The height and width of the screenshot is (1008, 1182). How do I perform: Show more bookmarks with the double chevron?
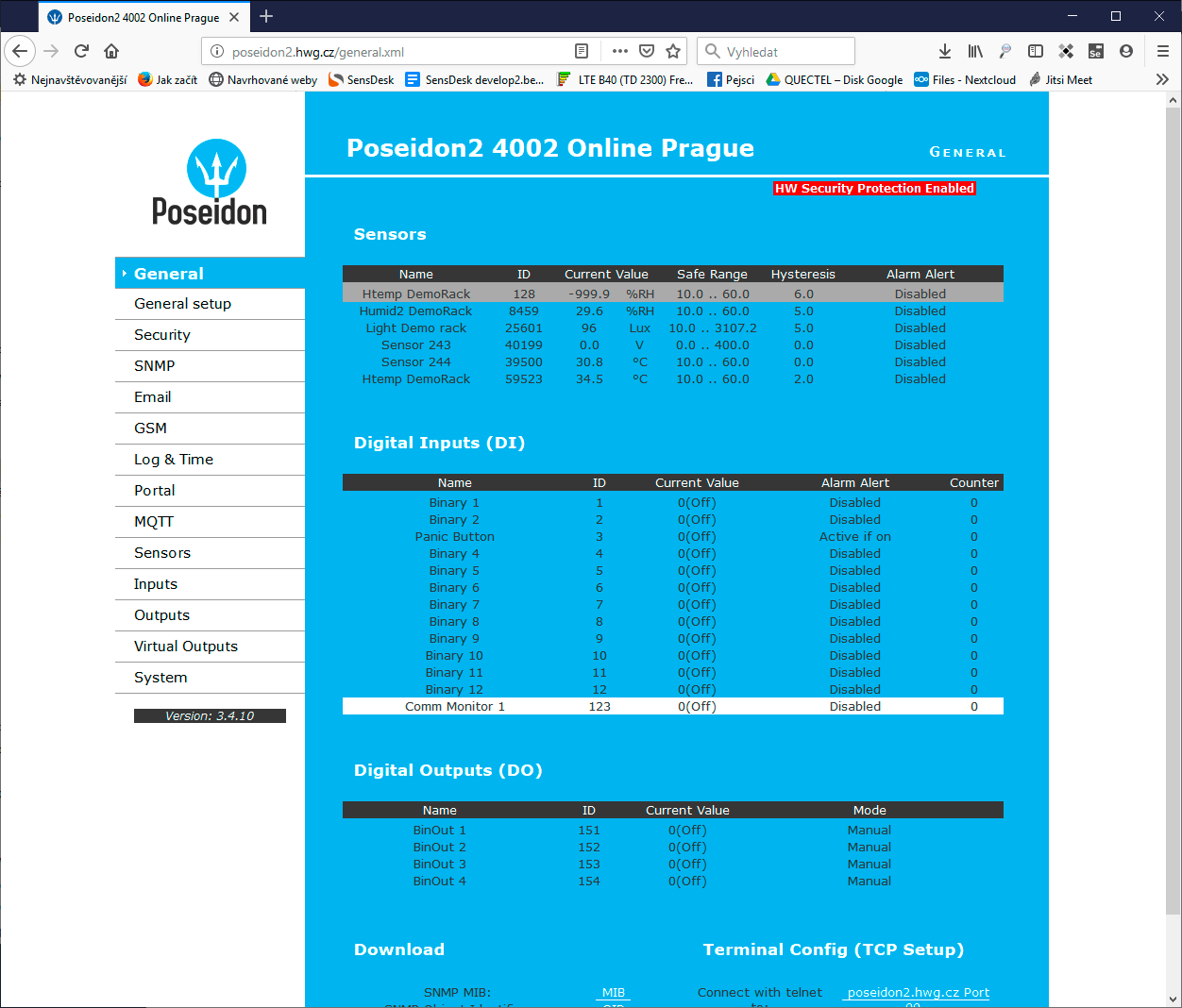click(1162, 79)
